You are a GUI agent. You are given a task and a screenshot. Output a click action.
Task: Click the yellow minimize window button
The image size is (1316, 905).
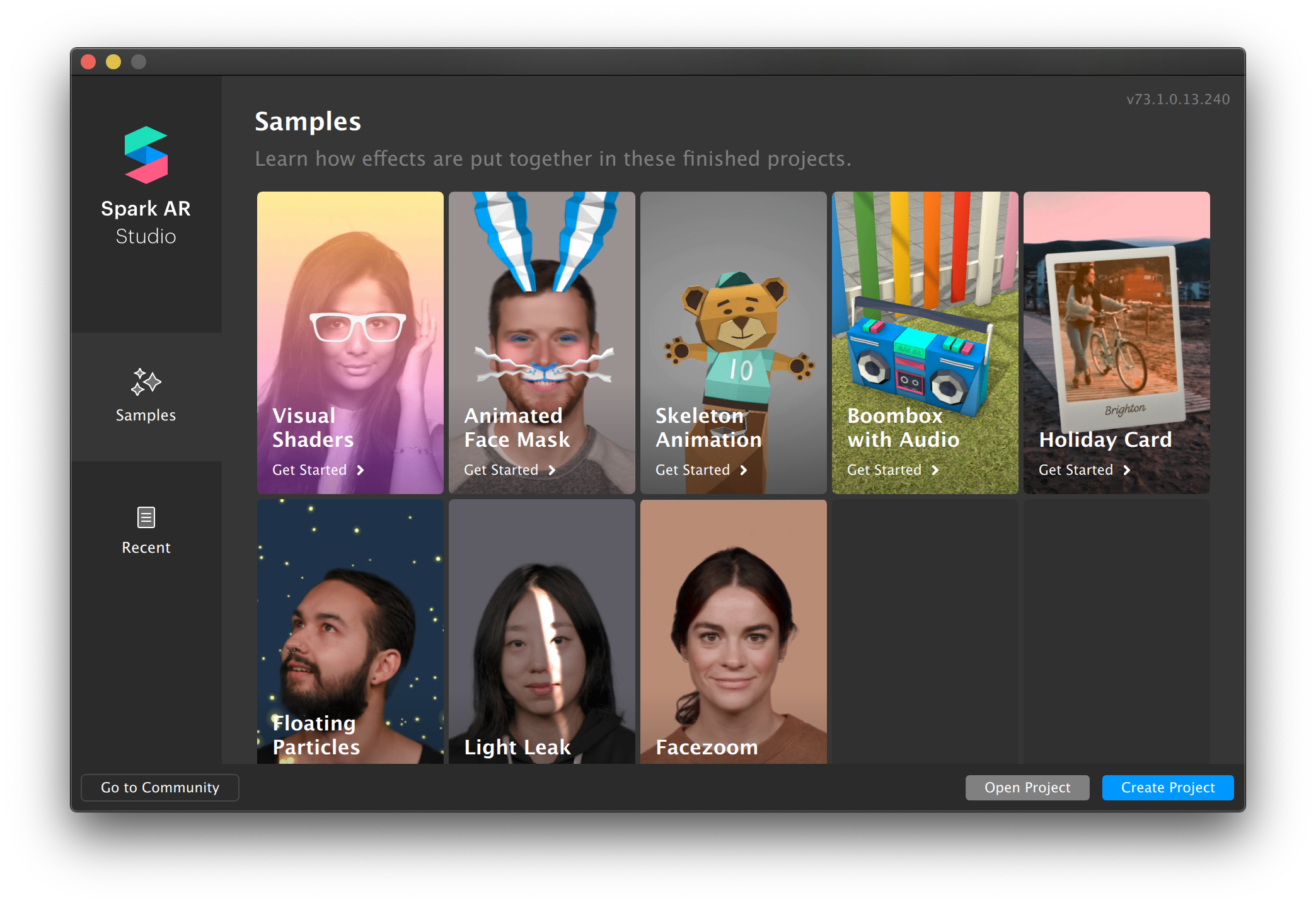point(113,62)
